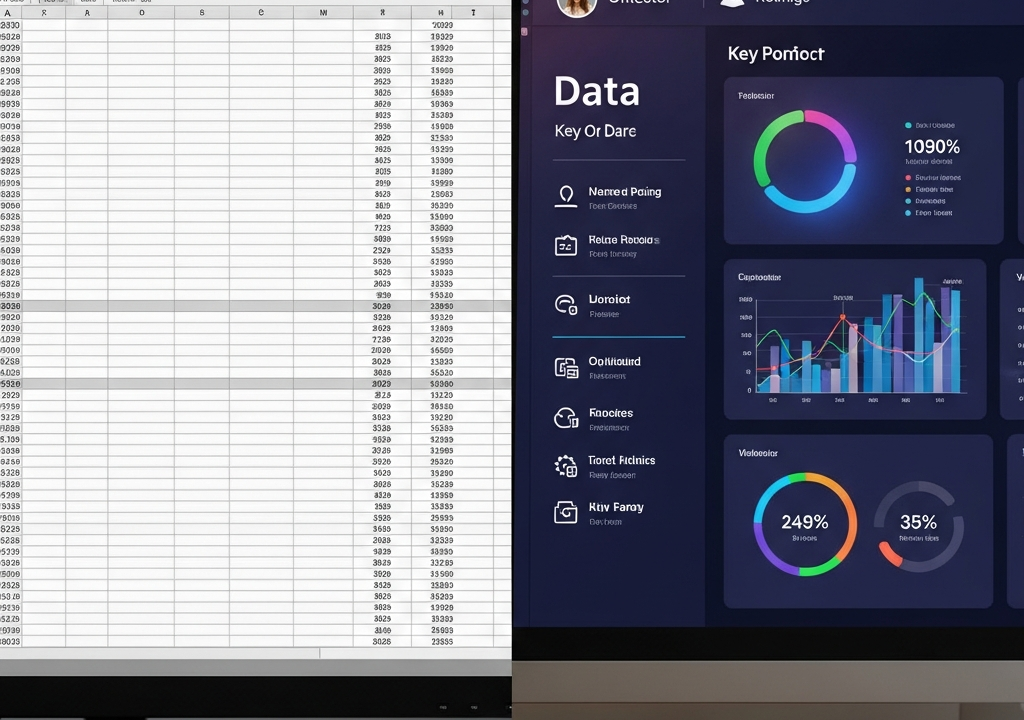Screen dimensions: 1024x720
Task: Click the teal legend dot beside 1090%
Action: pos(908,125)
